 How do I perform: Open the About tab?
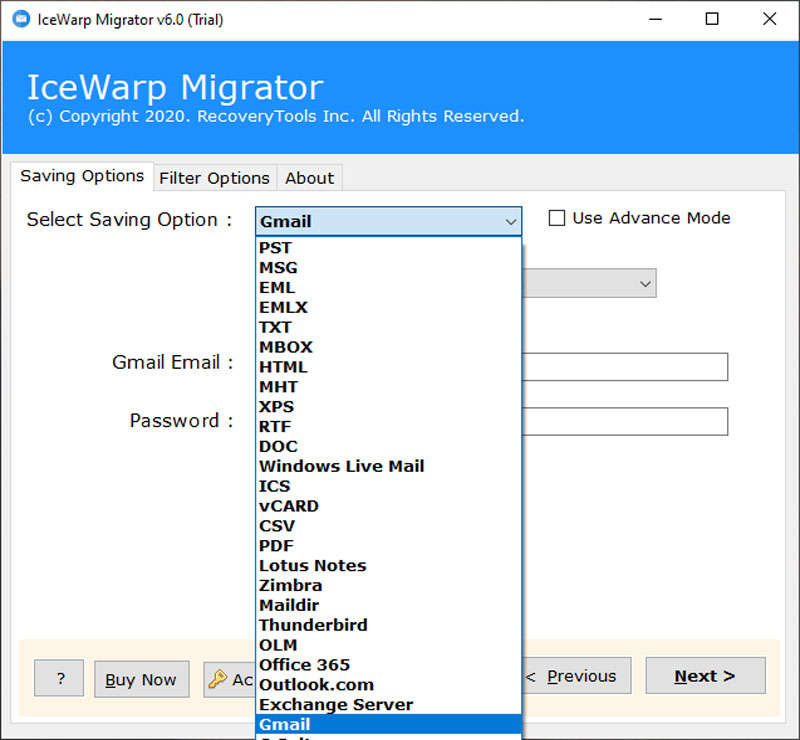[309, 178]
